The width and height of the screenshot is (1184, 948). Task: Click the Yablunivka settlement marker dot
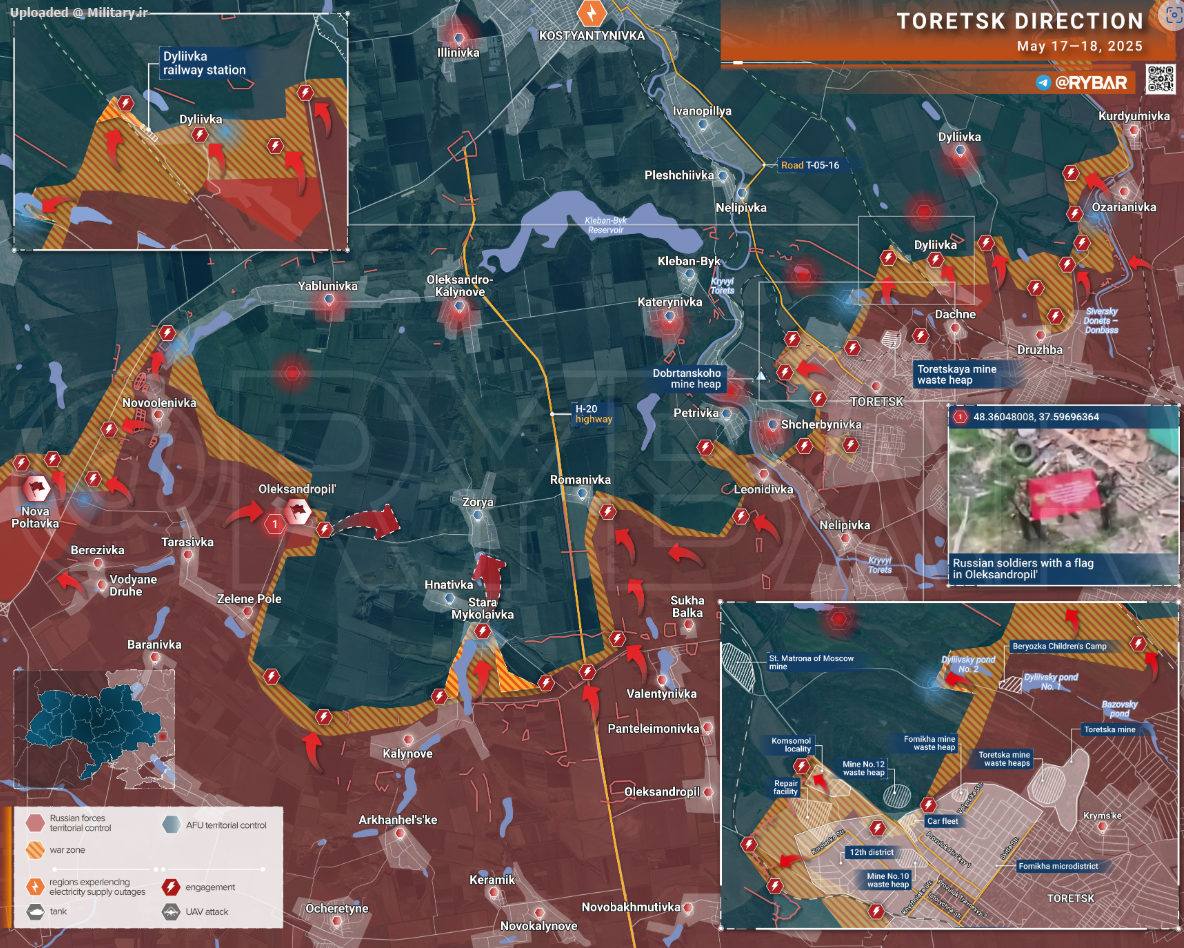pos(329,300)
